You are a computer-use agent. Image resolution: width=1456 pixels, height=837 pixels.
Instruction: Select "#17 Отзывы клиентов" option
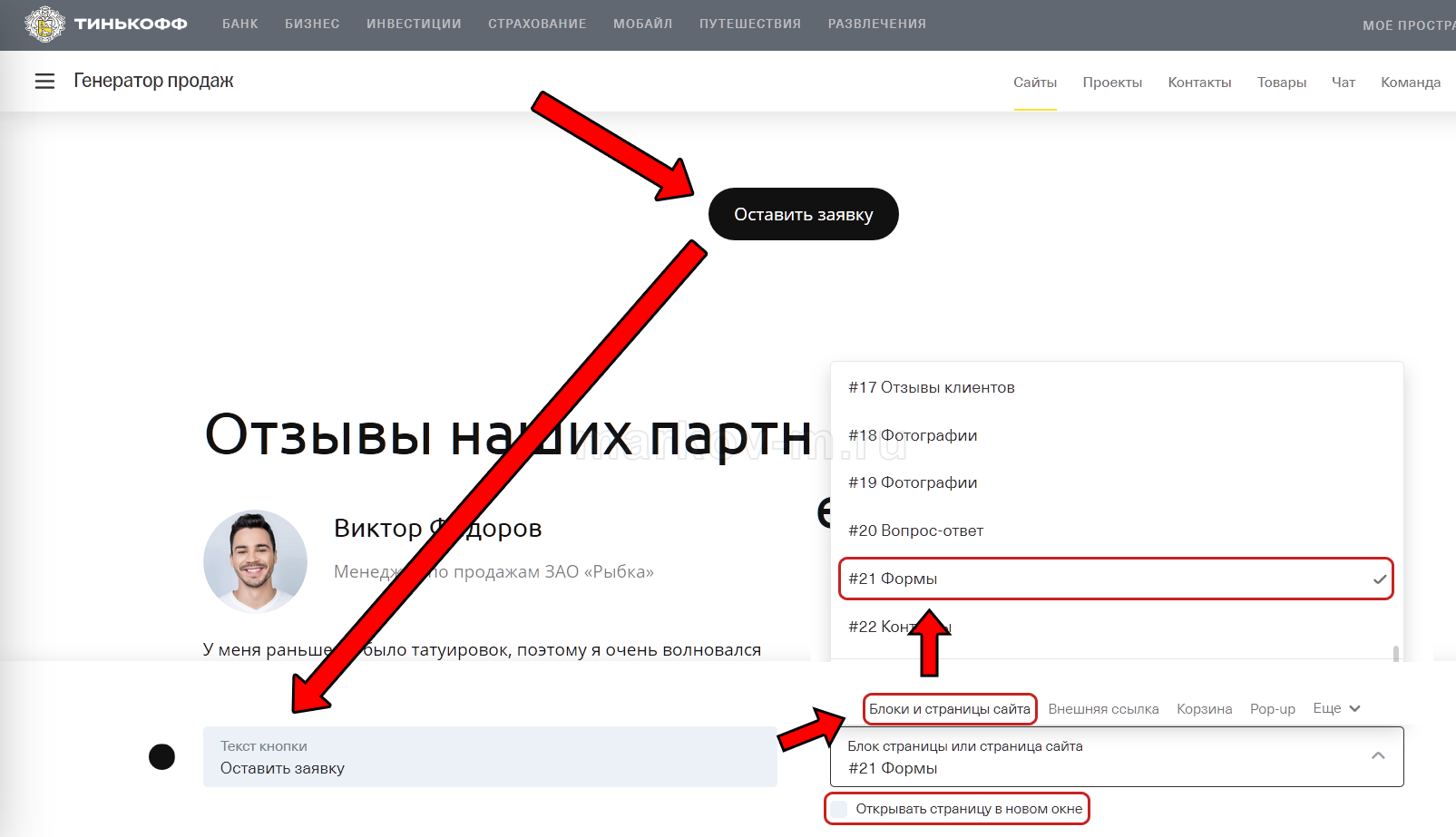932,387
